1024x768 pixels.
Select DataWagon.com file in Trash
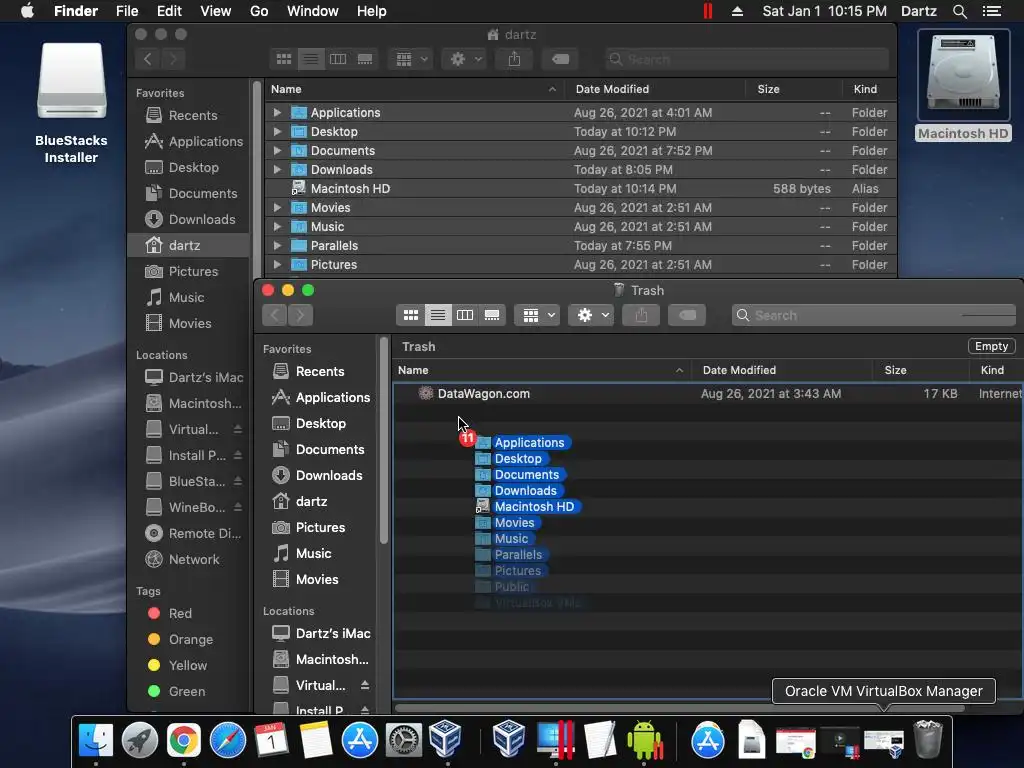[x=708, y=394]
